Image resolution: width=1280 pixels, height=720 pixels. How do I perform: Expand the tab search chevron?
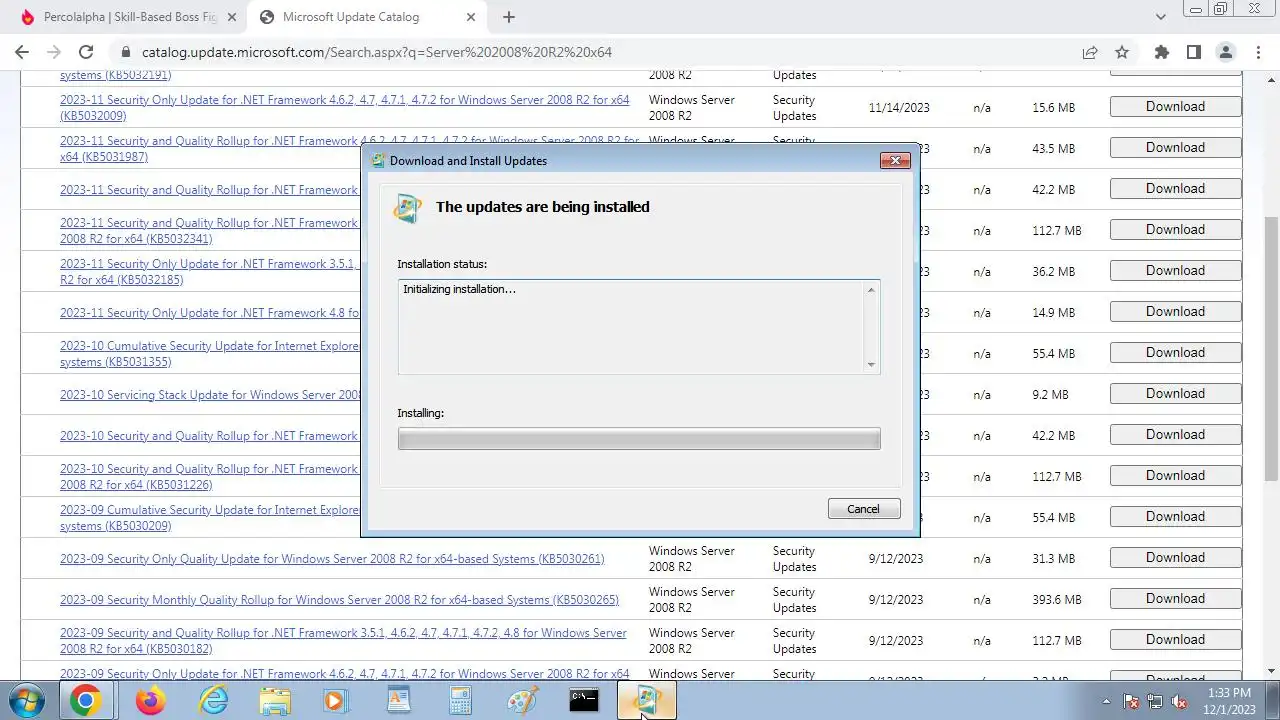tap(1161, 17)
